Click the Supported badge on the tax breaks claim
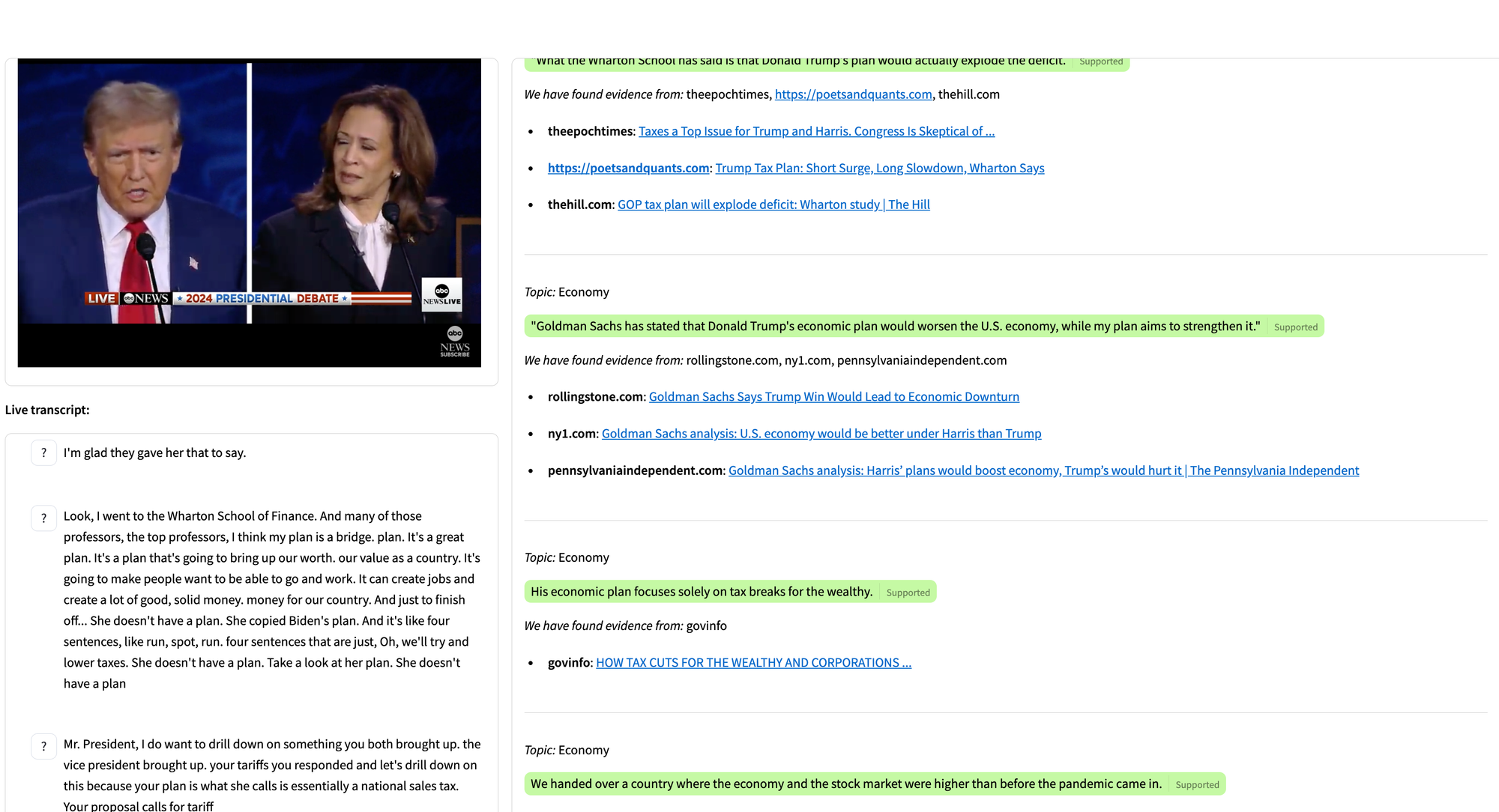1499x812 pixels. [908, 593]
